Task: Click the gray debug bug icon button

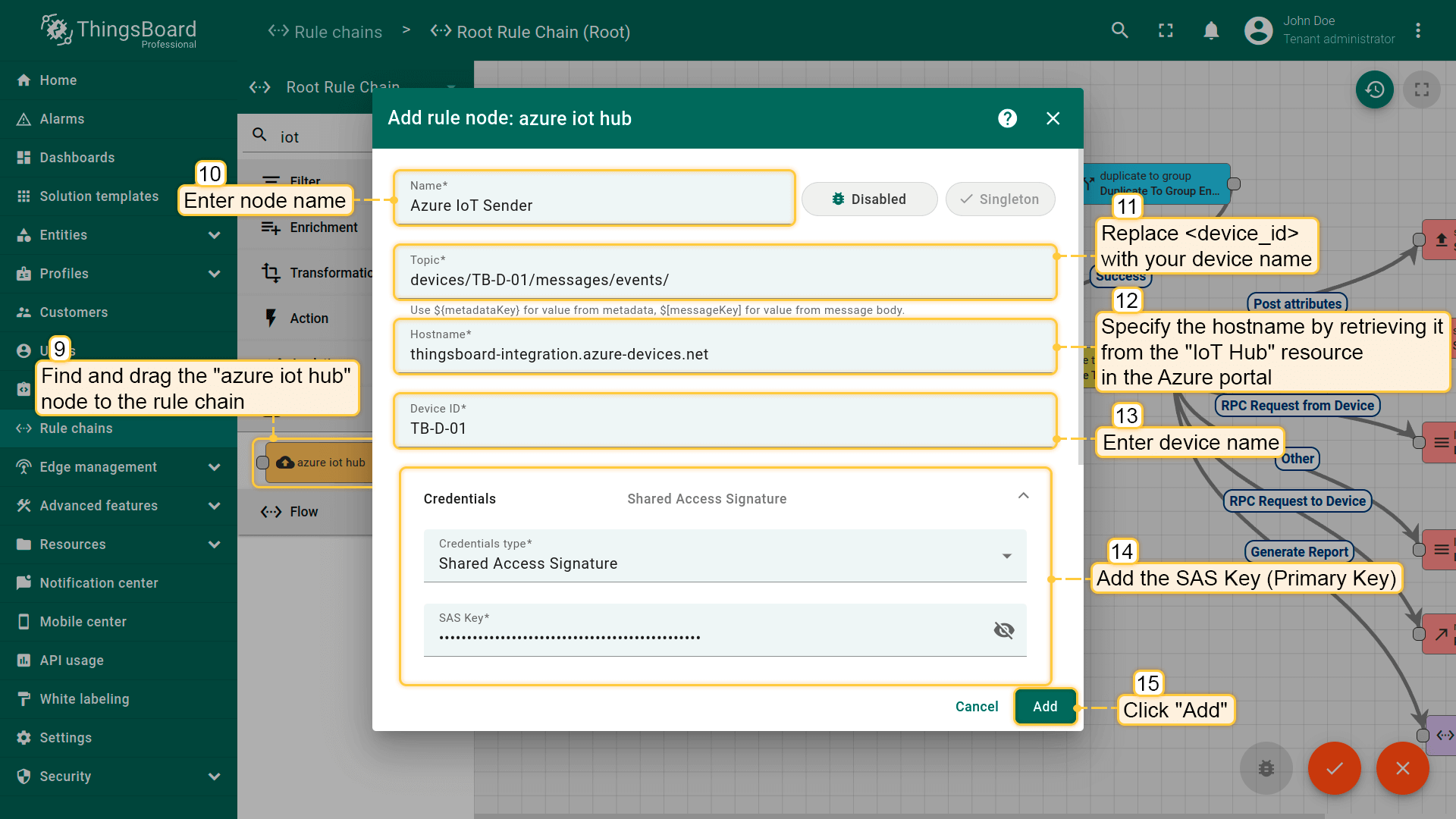Action: pyautogui.click(x=1266, y=768)
